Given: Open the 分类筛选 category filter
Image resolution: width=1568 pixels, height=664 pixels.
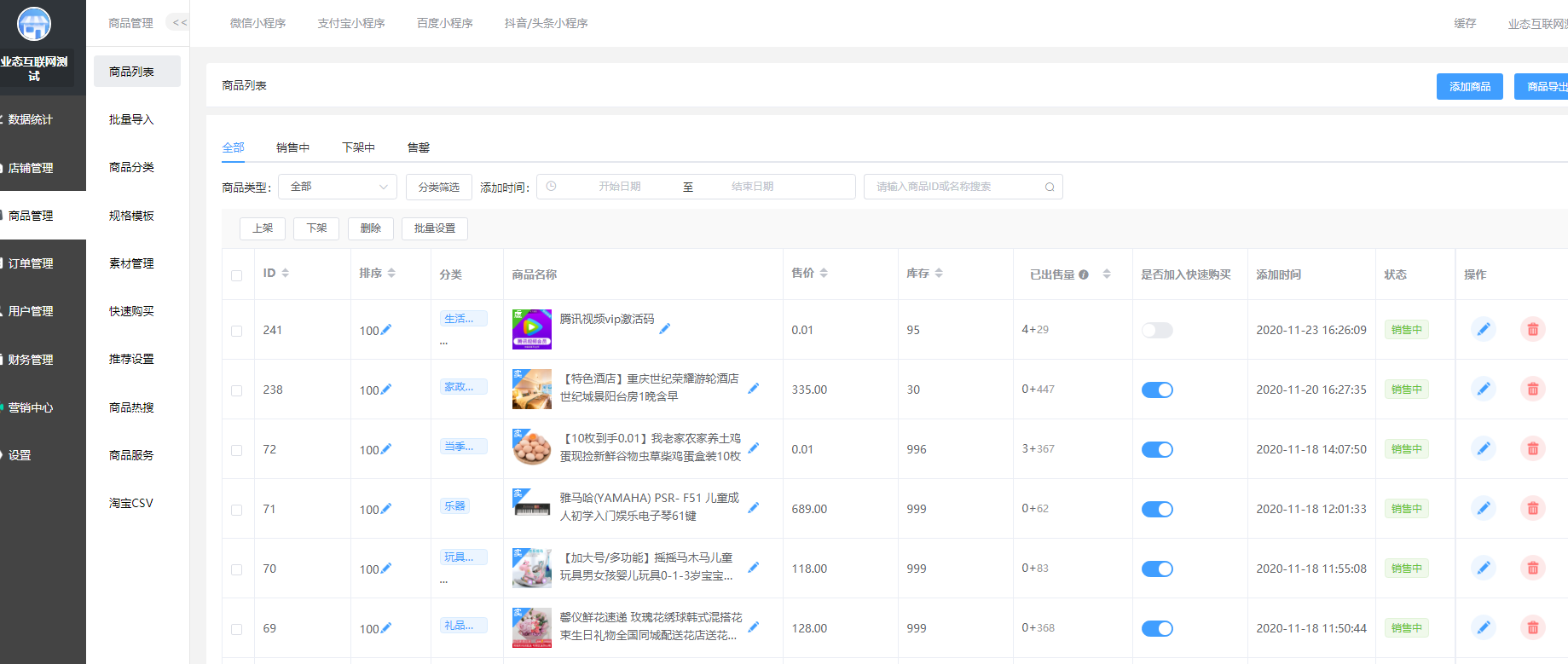Looking at the screenshot, I should point(438,187).
